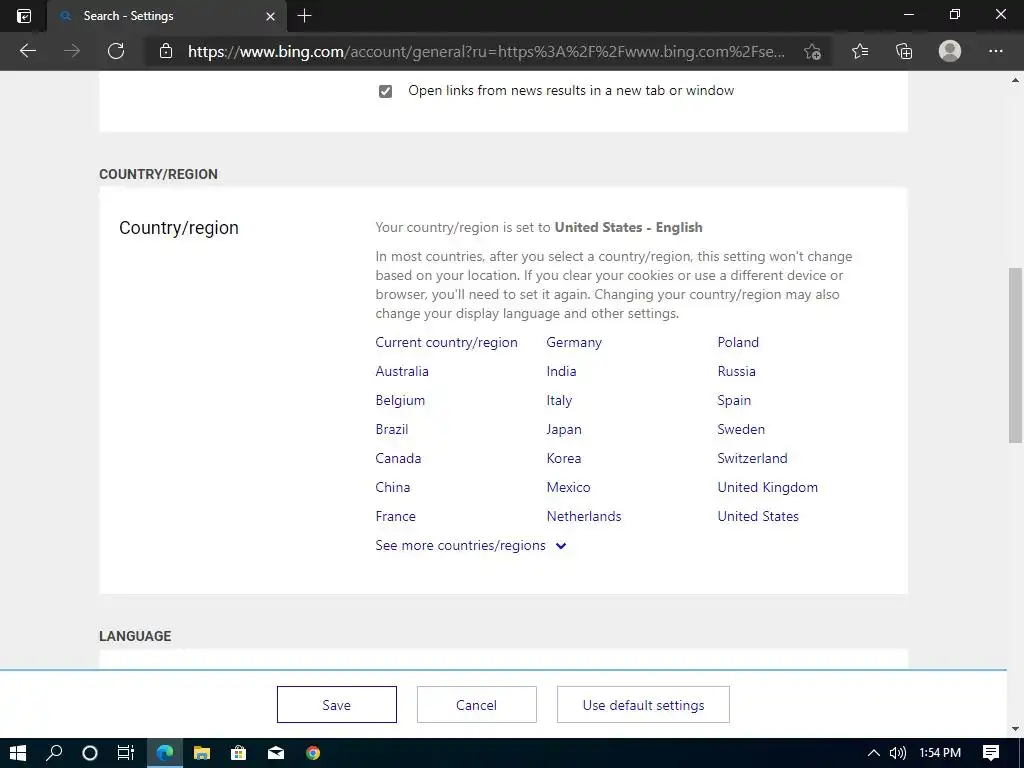The image size is (1024, 768).
Task: Choose France as country/region
Action: point(395,516)
